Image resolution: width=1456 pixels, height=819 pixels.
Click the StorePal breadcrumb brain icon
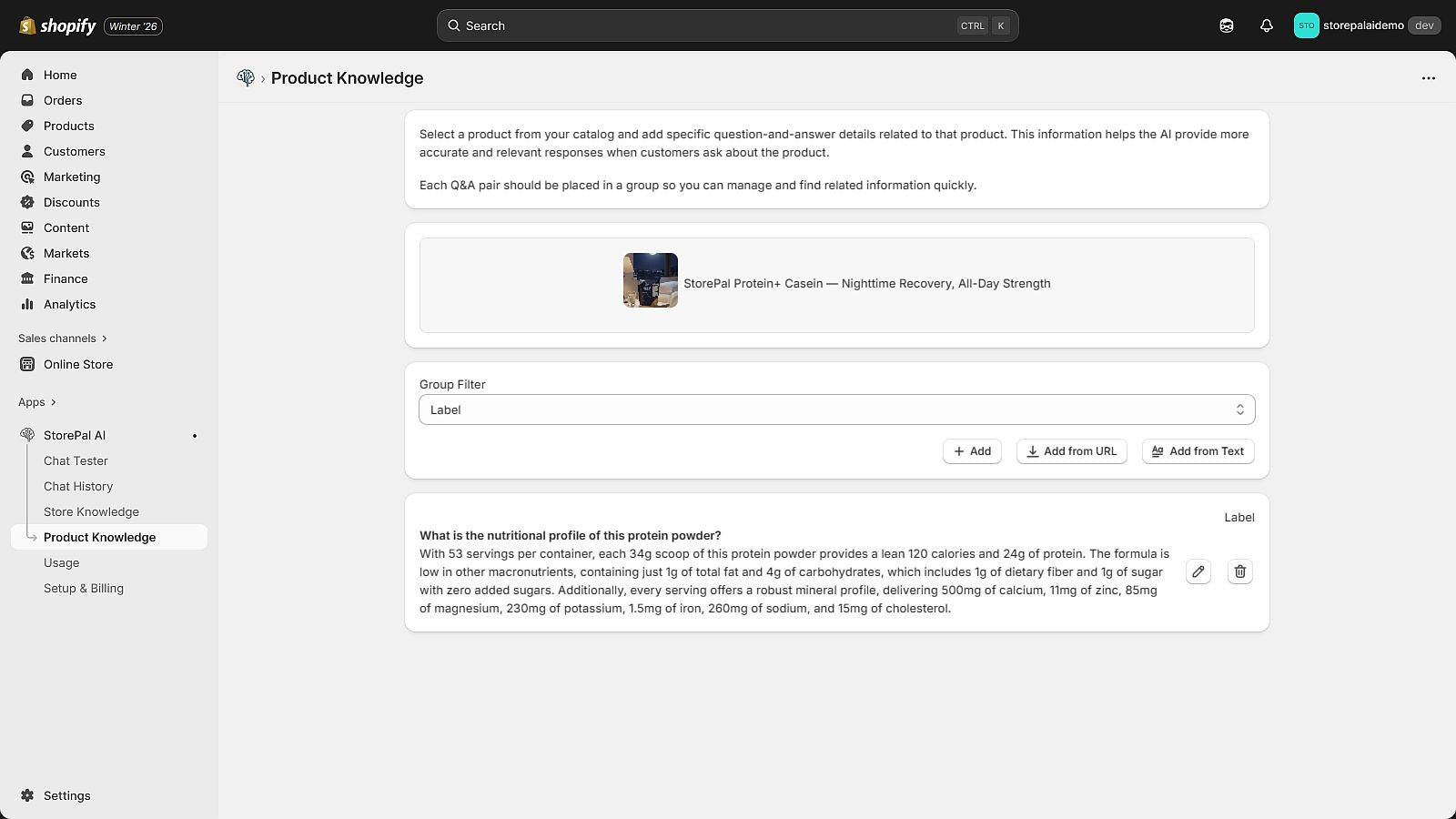[246, 78]
